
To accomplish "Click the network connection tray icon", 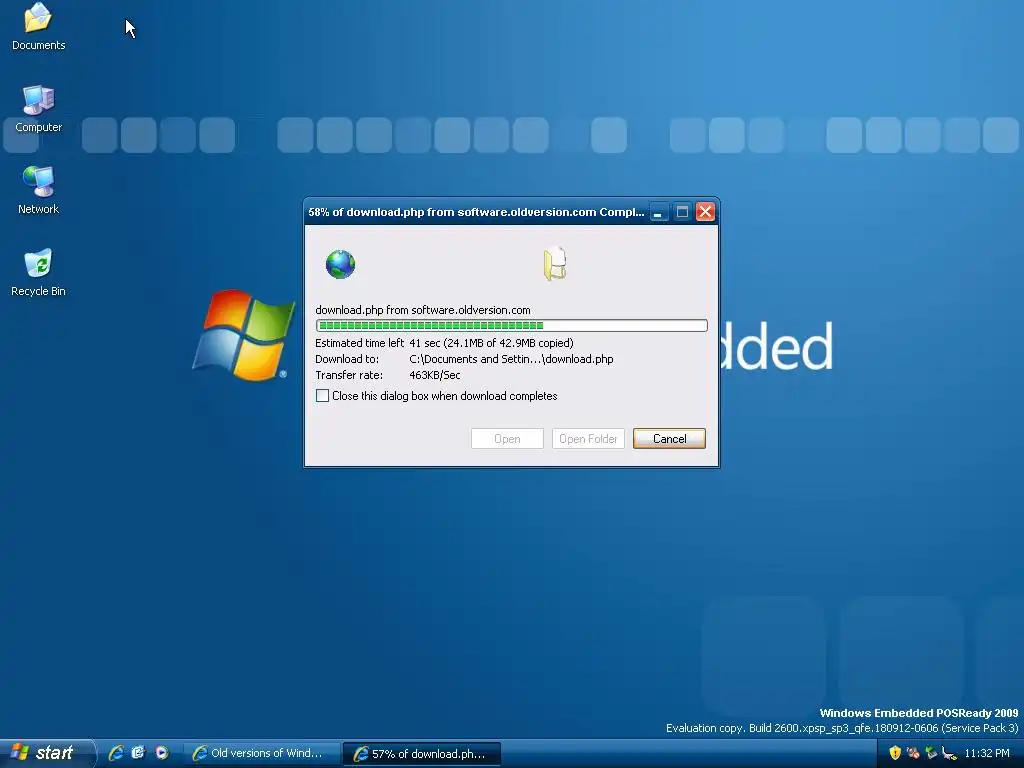I will coord(950,753).
